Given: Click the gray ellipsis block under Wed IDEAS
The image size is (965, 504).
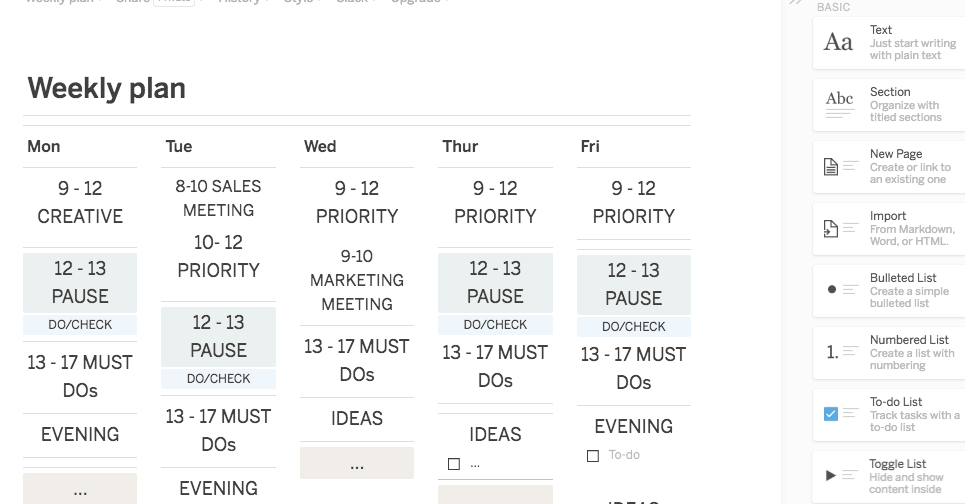Looking at the screenshot, I should coord(357,463).
